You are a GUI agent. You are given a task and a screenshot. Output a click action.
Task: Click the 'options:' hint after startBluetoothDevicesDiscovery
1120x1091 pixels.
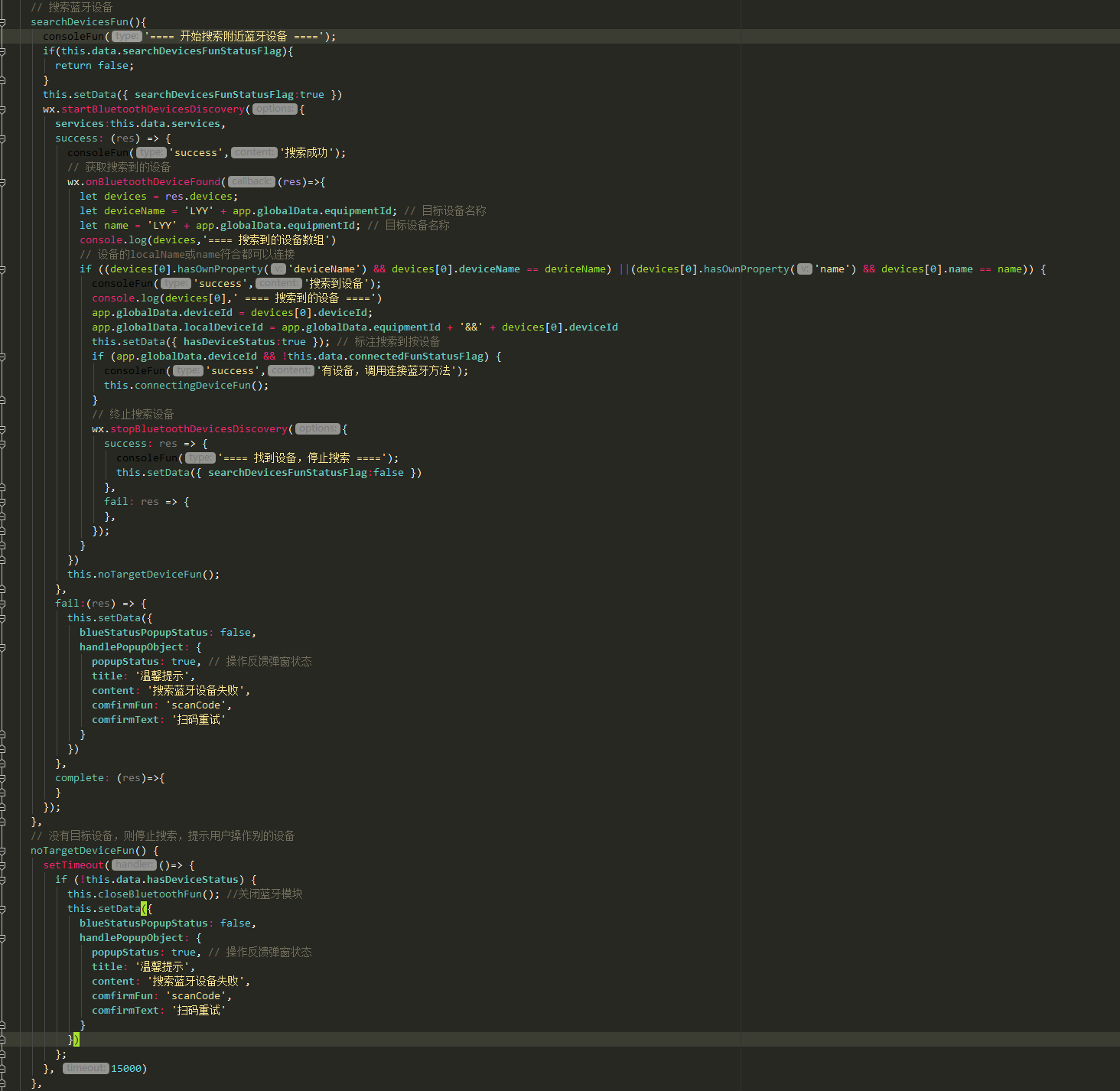275,109
